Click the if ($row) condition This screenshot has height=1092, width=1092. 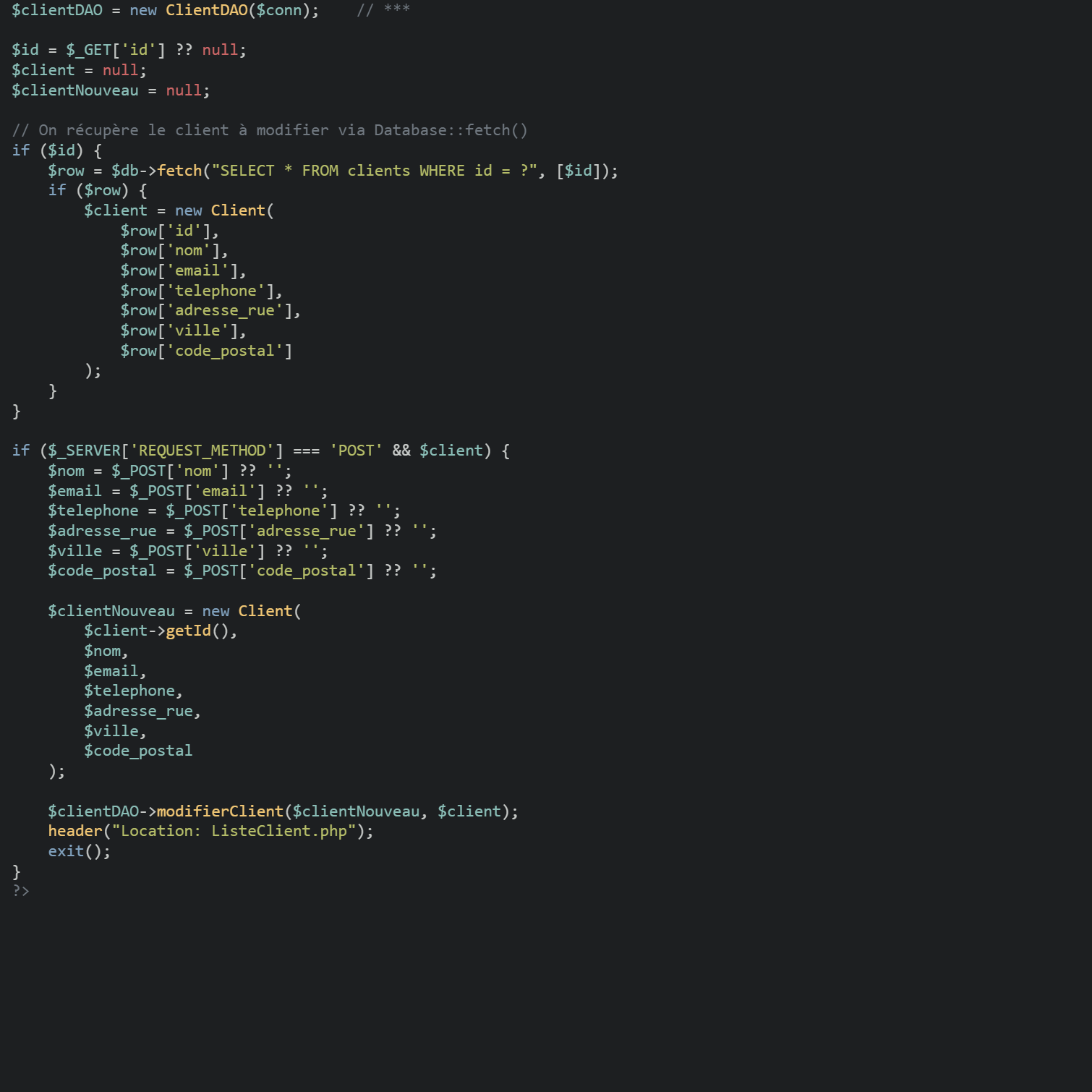pos(97,190)
